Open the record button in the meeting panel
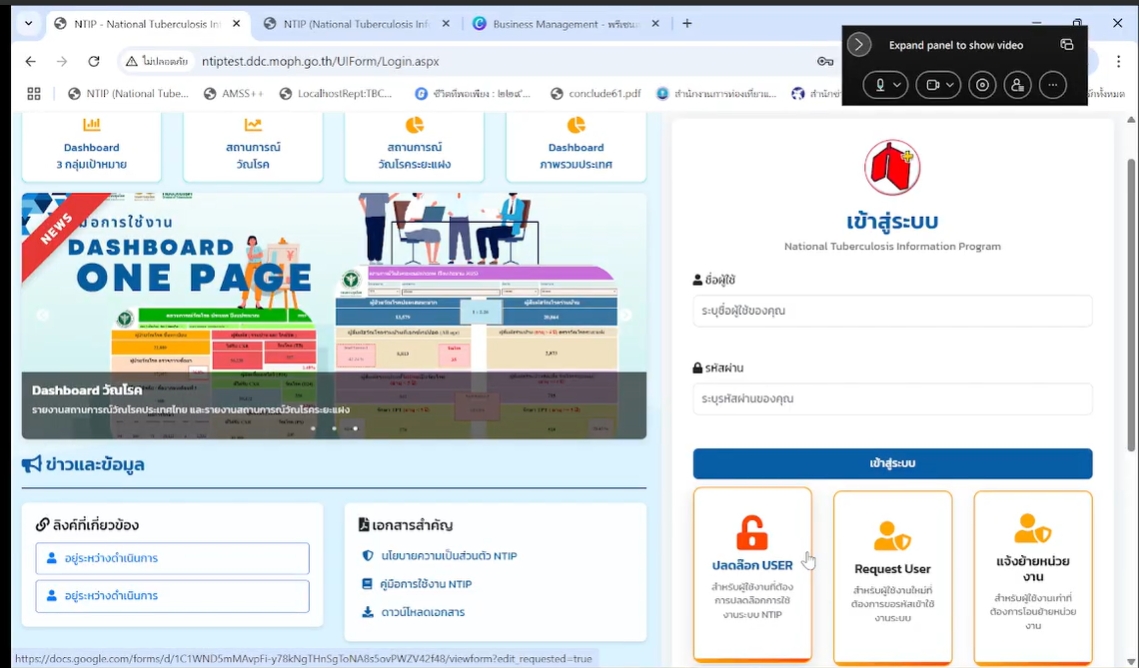The width and height of the screenshot is (1139, 668). click(x=983, y=86)
